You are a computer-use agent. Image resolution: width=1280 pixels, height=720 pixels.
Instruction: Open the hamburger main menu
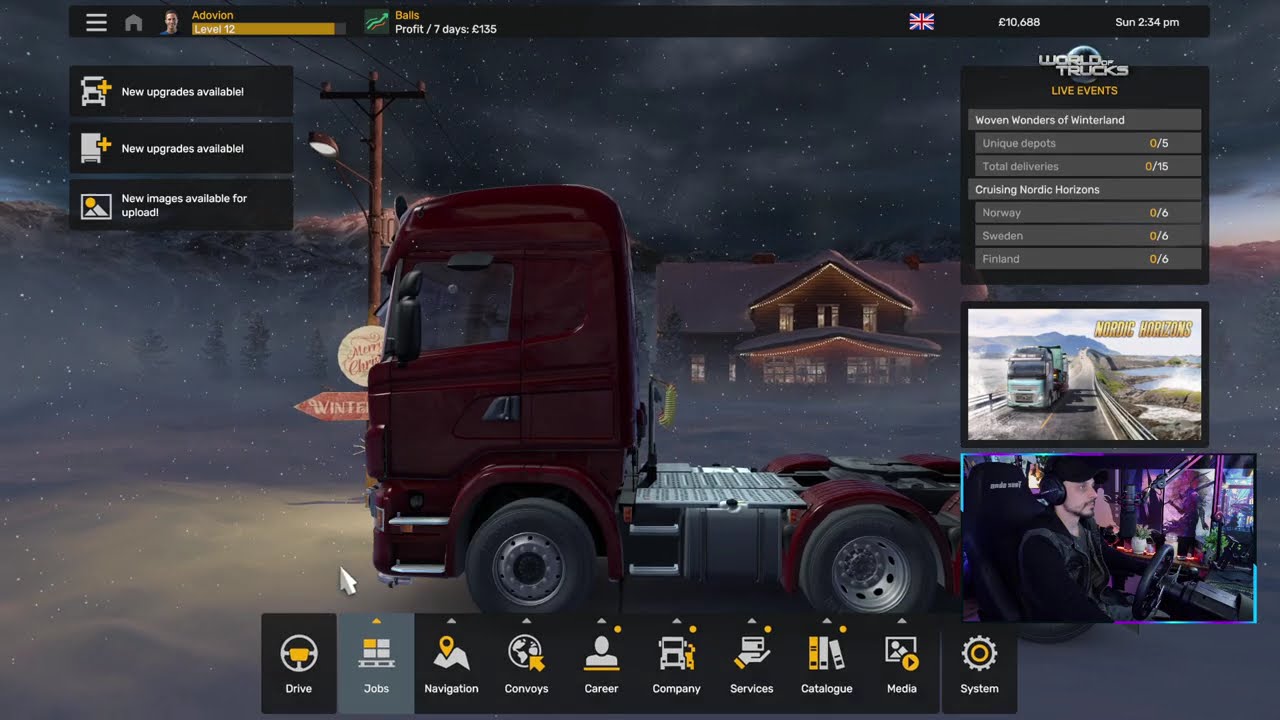[96, 22]
